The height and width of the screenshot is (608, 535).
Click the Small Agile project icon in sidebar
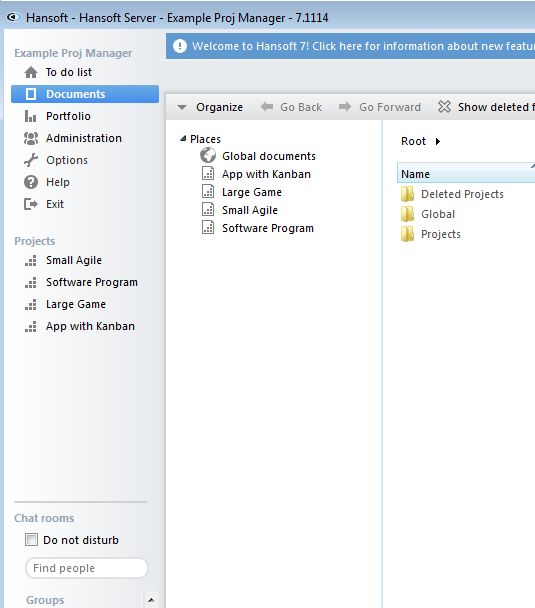[31, 261]
